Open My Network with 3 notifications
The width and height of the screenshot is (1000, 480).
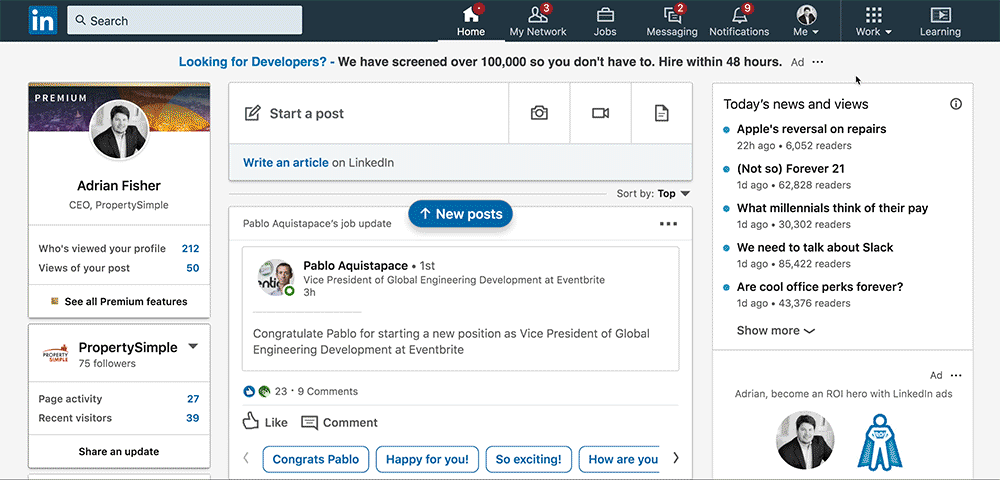(x=538, y=21)
